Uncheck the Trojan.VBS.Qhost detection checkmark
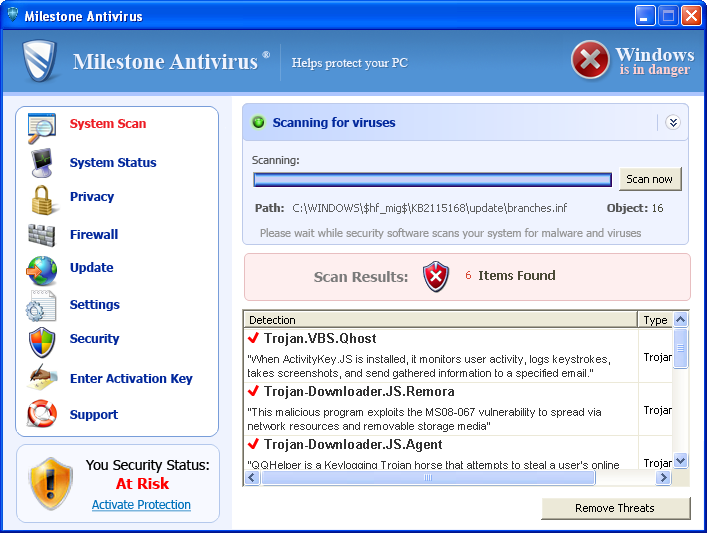 tap(253, 338)
